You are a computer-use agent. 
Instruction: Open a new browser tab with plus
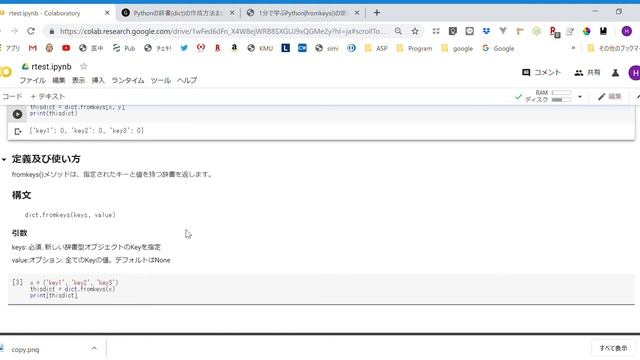[377, 13]
